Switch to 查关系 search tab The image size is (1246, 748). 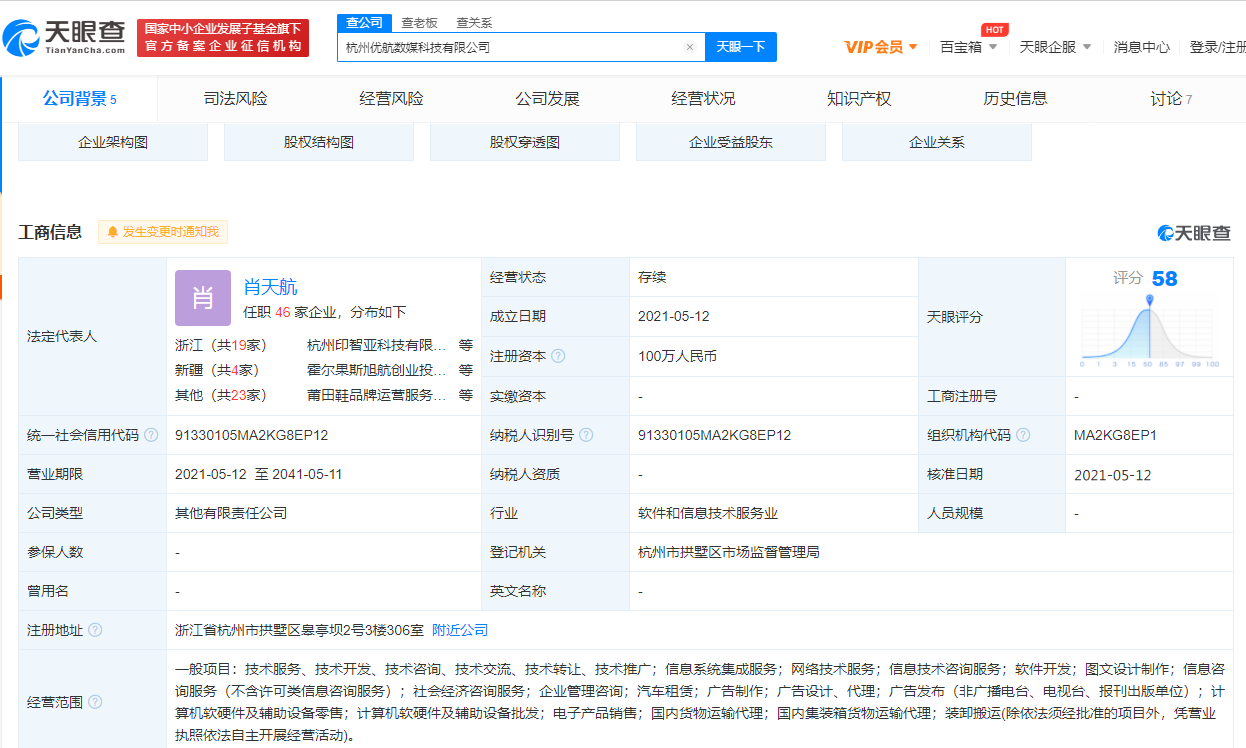474,22
